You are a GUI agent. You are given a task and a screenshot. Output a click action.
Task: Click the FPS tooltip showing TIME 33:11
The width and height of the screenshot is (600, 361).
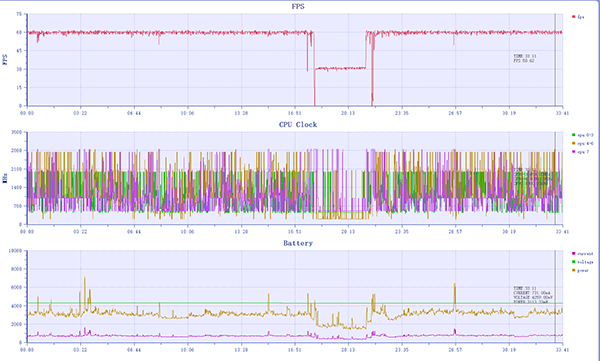tap(524, 58)
